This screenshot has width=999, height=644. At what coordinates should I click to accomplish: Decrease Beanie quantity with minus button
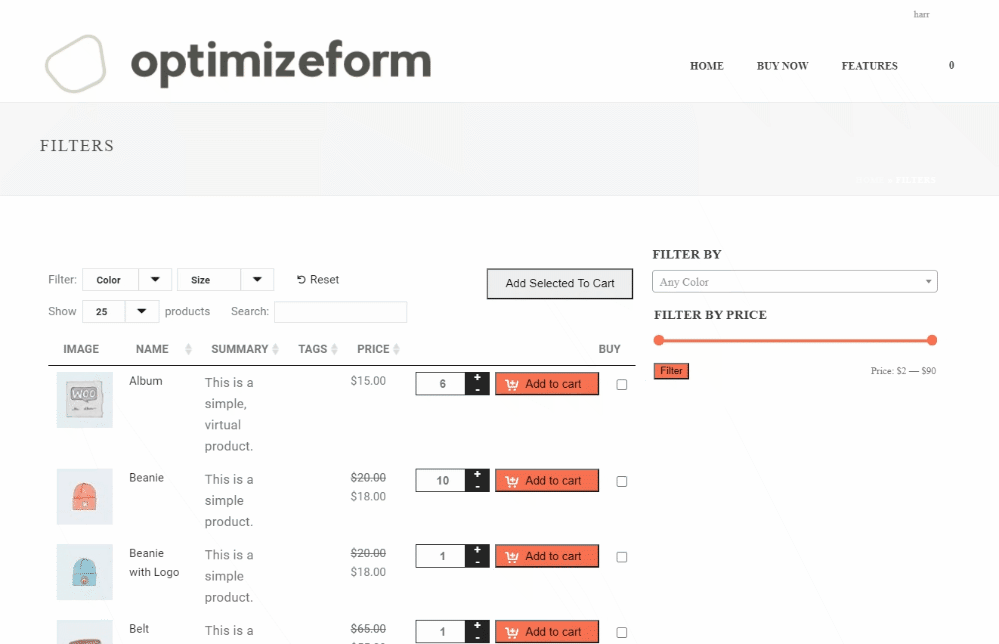[x=477, y=487]
